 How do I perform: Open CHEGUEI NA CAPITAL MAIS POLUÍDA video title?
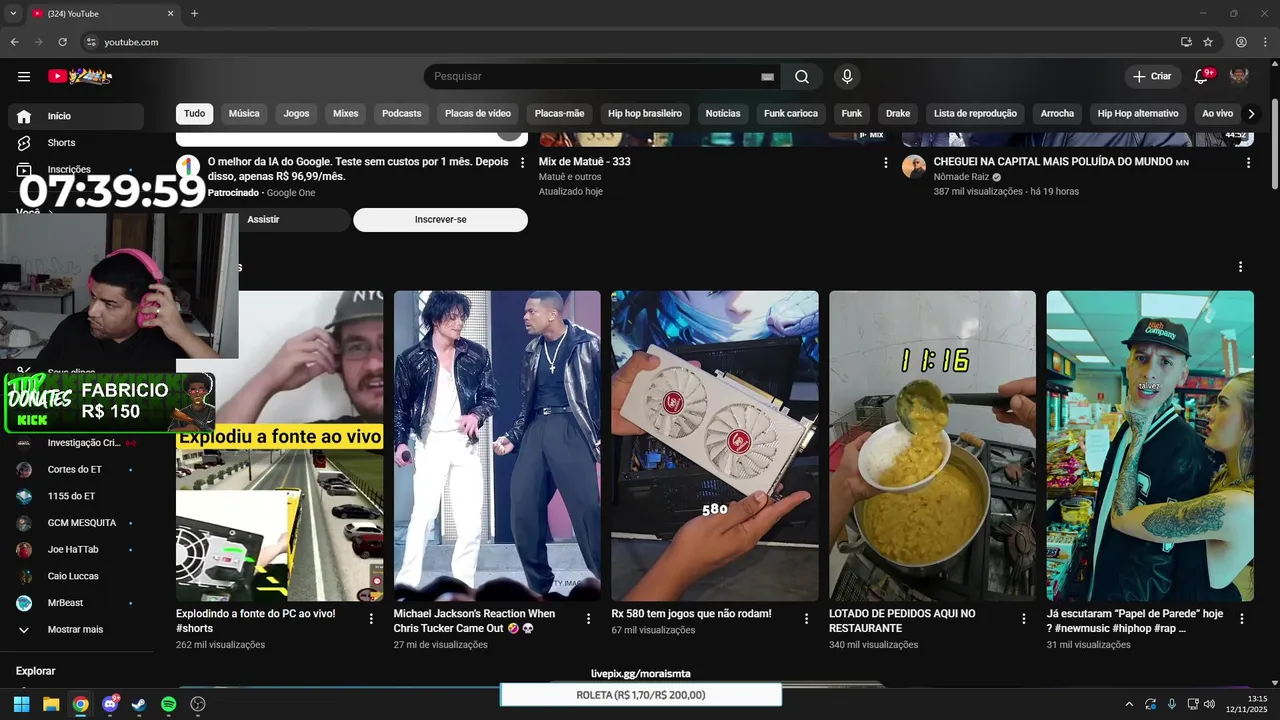[1061, 161]
